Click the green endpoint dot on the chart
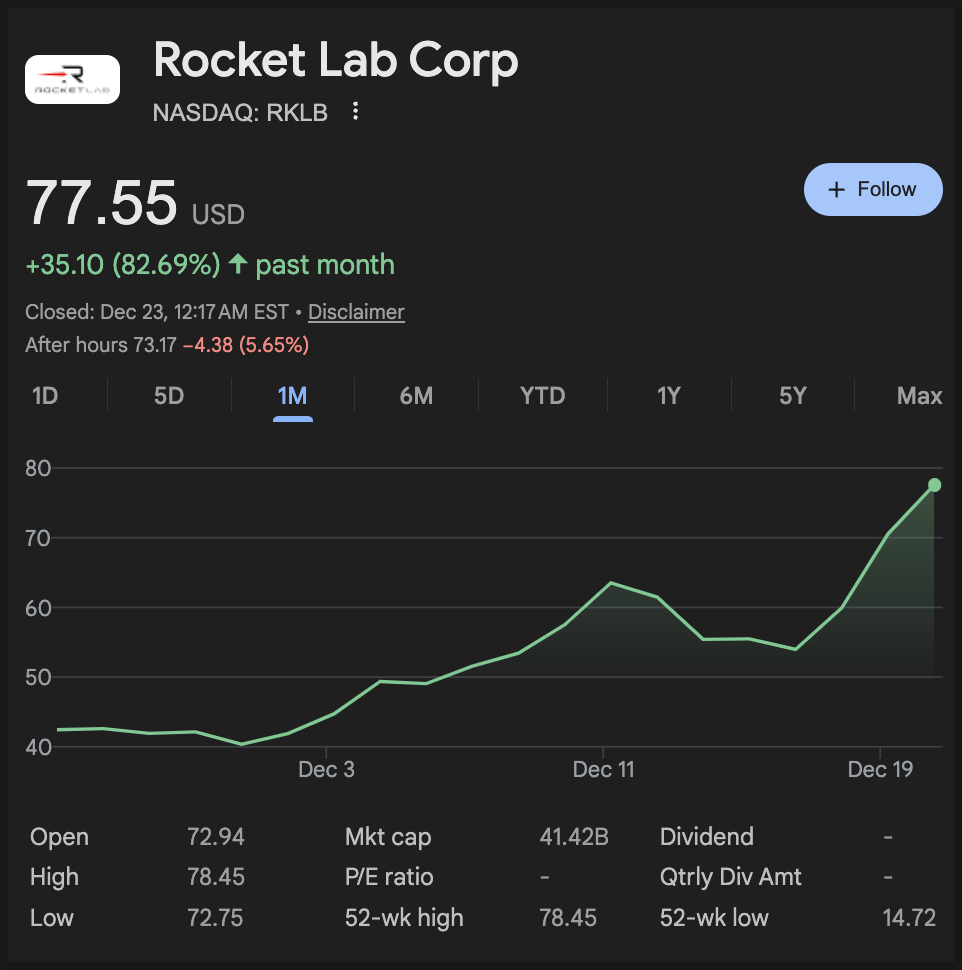Viewport: 962px width, 970px height. click(x=934, y=485)
